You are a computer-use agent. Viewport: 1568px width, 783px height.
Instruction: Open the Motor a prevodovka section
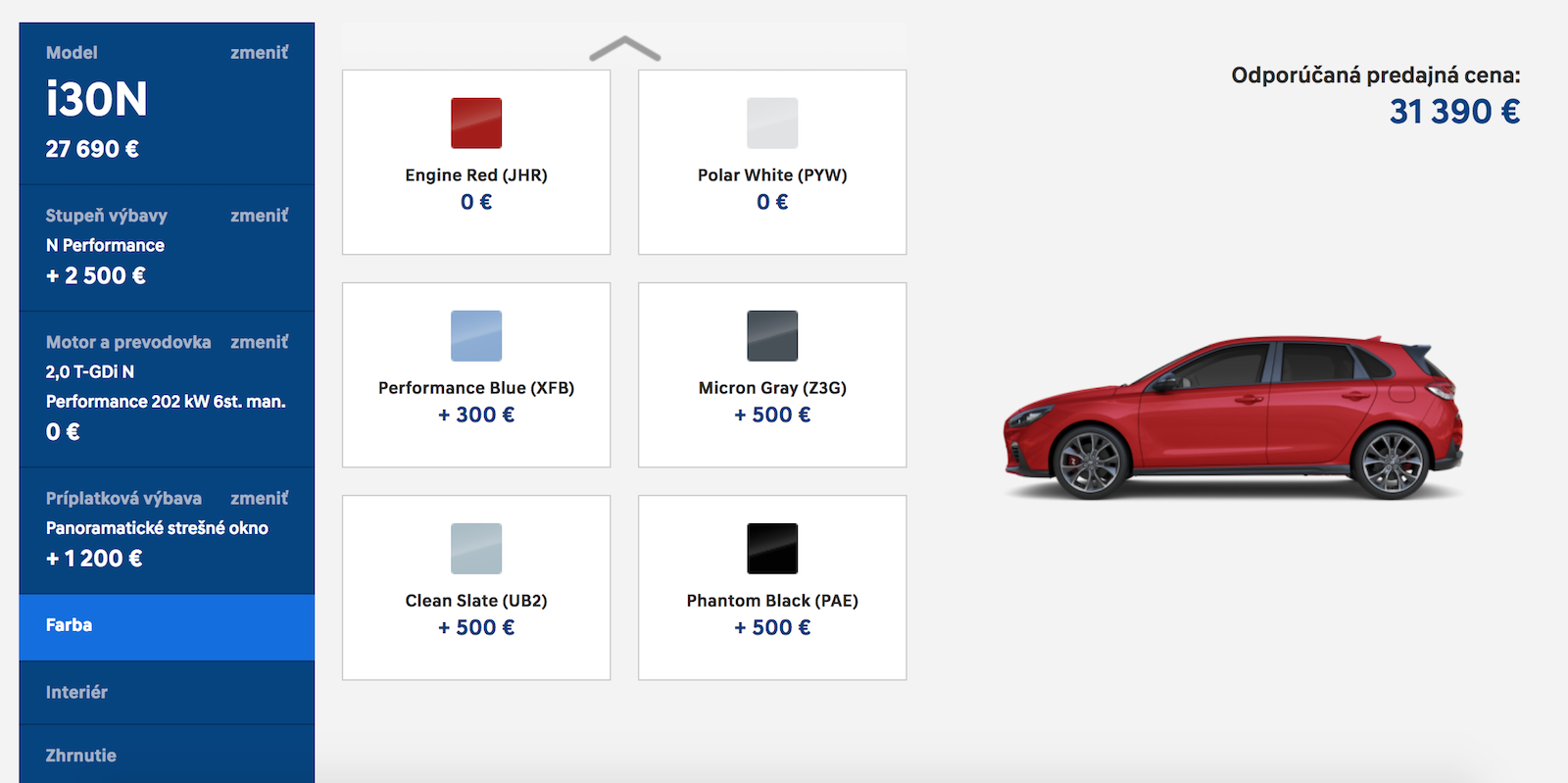click(x=167, y=389)
